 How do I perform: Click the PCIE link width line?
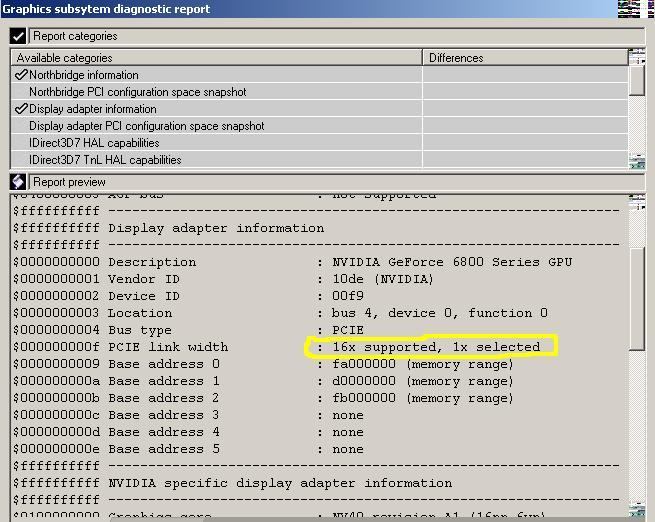(x=277, y=347)
